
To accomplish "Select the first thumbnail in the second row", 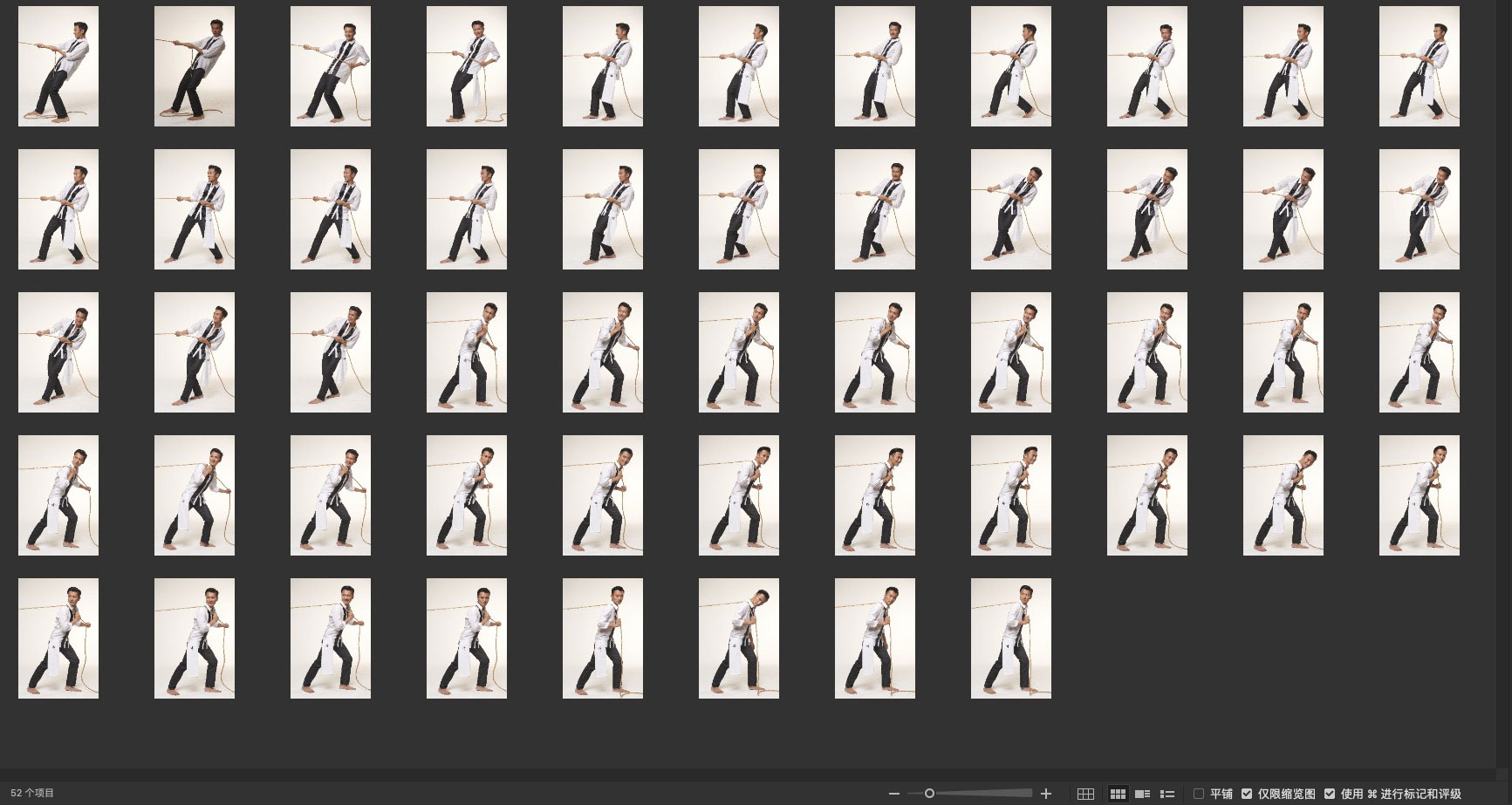I will point(58,209).
